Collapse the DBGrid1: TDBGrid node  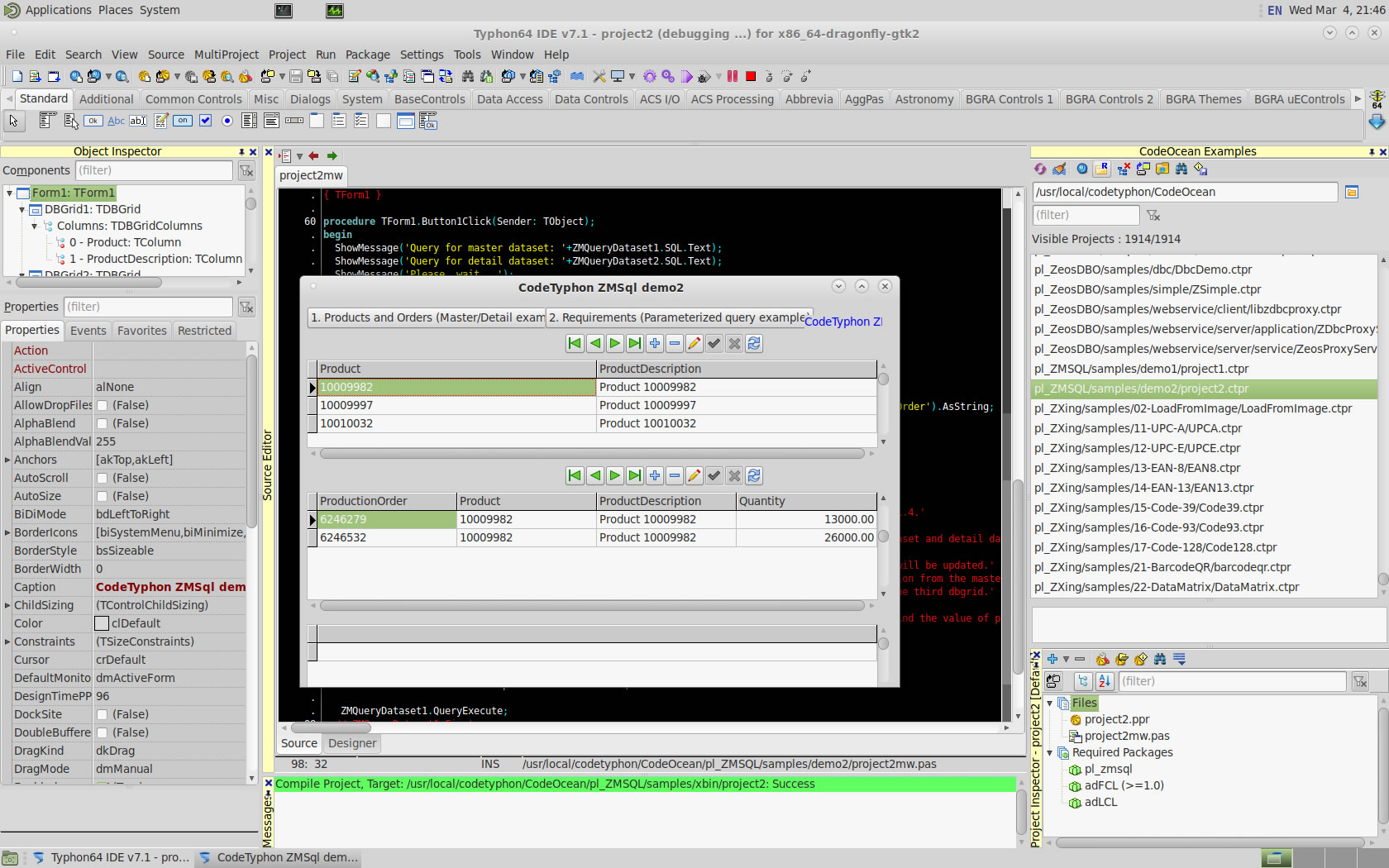click(22, 209)
